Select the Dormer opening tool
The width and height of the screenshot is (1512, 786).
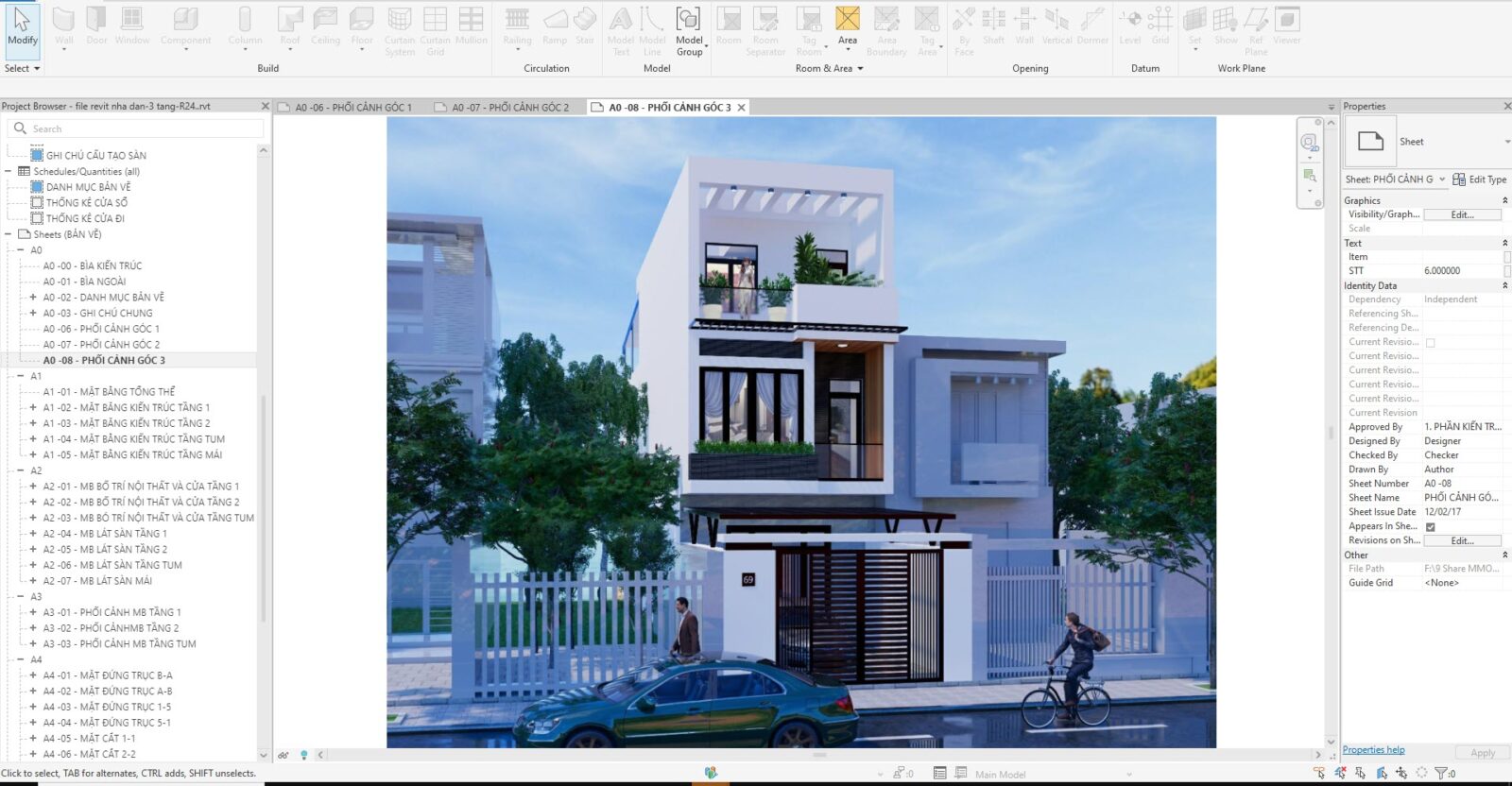[1092, 26]
